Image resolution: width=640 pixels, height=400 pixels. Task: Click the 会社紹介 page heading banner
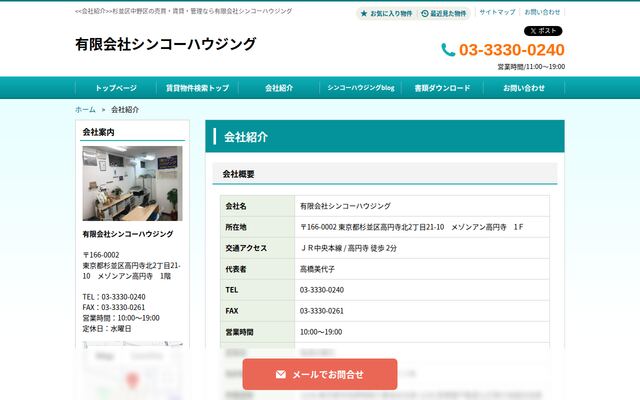pyautogui.click(x=385, y=136)
